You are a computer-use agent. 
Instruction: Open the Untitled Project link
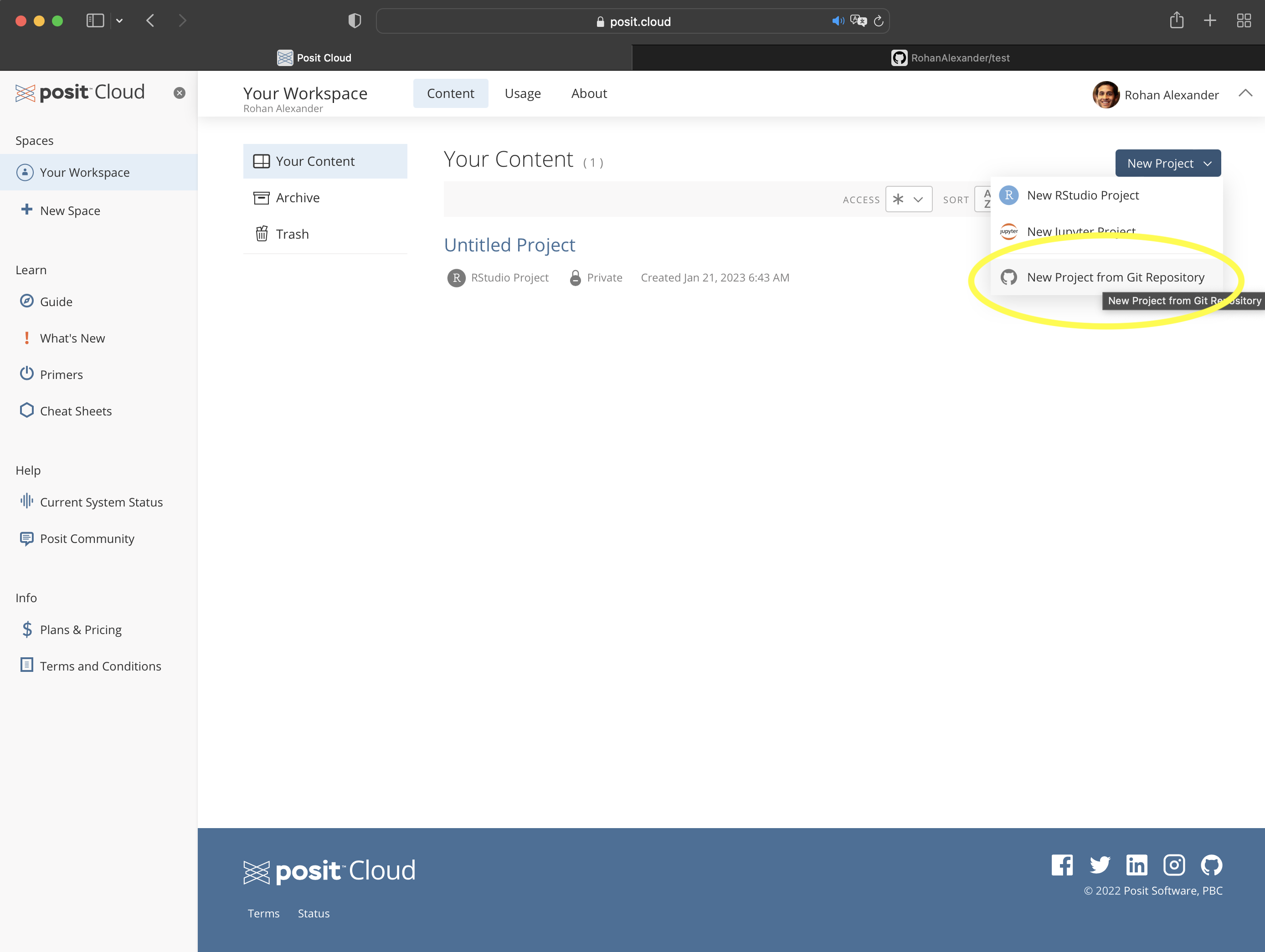[x=509, y=245]
